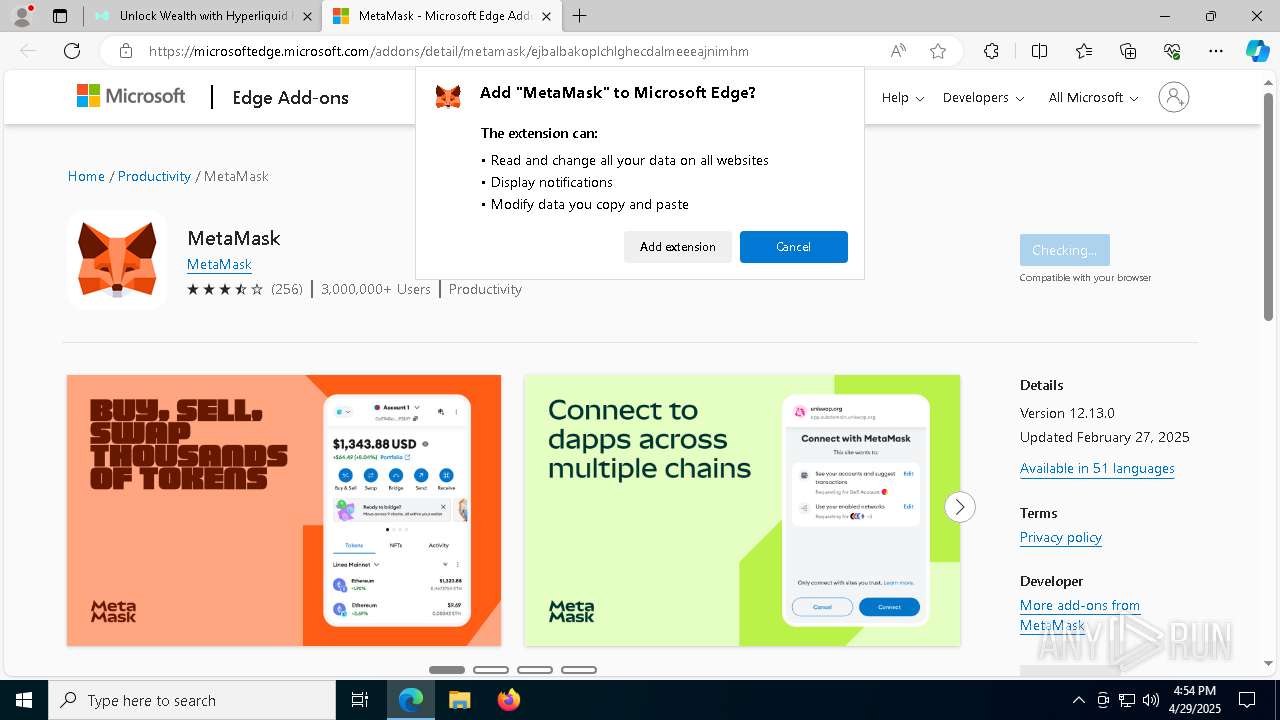Open the notification center icon
This screenshot has height=720, width=1280.
click(1247, 700)
